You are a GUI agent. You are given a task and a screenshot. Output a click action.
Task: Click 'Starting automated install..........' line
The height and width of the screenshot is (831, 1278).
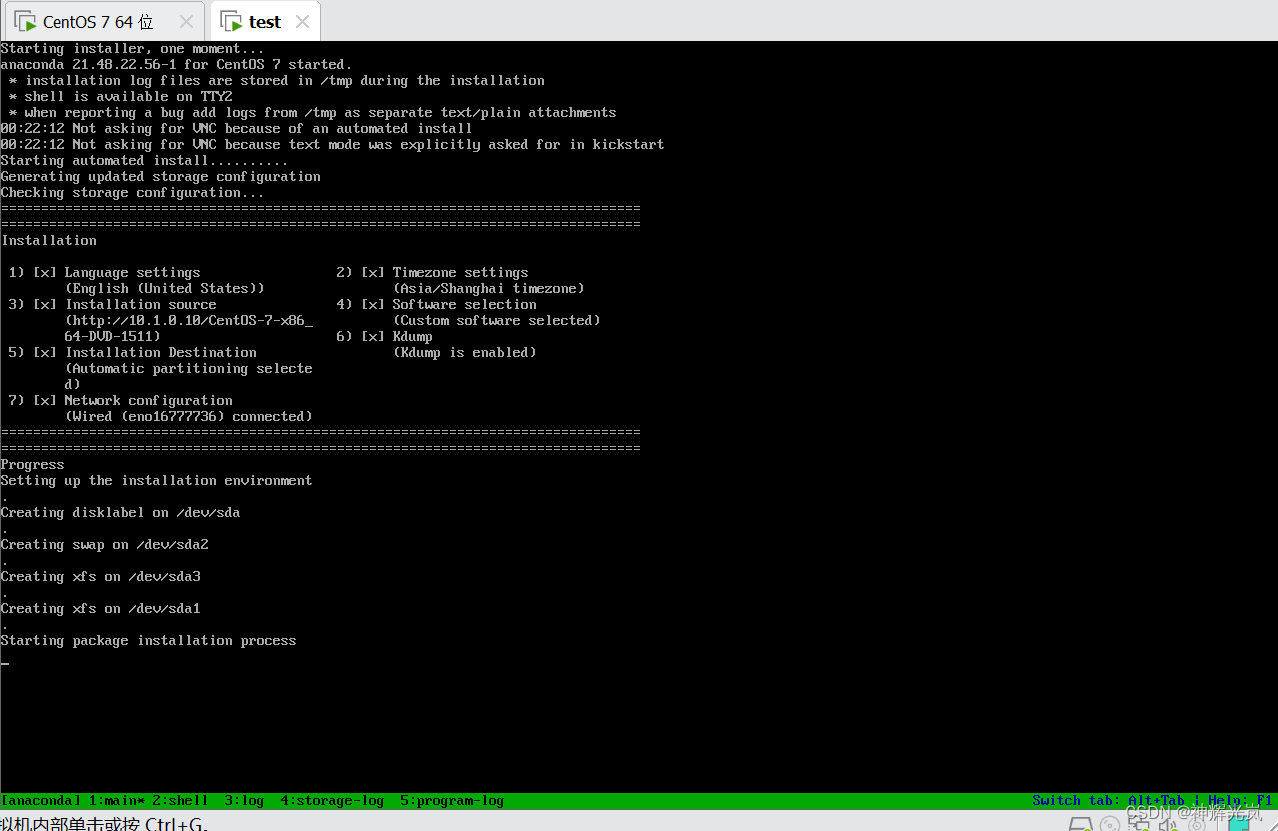pos(144,160)
